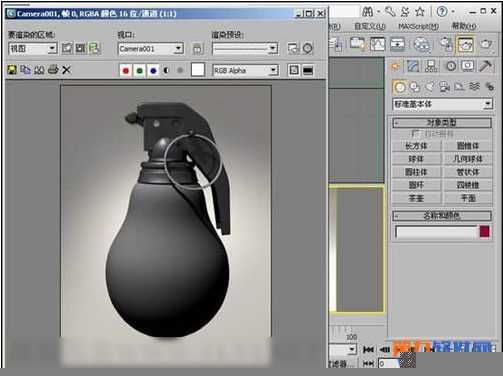Select the Lights category icon
Viewport: 503px width, 376px height.
tap(430, 87)
